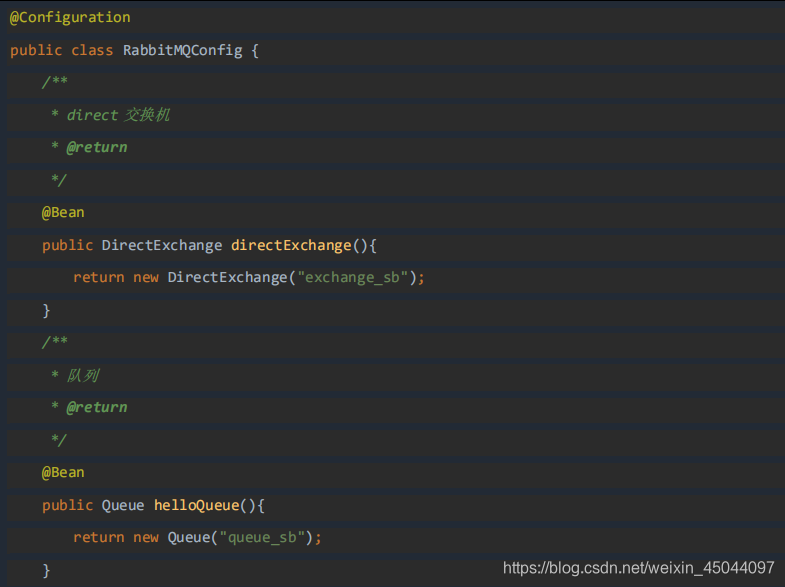Click the @return tag in the 队列 comment
Screen dimensions: 785x587
pyautogui.click(x=97, y=407)
